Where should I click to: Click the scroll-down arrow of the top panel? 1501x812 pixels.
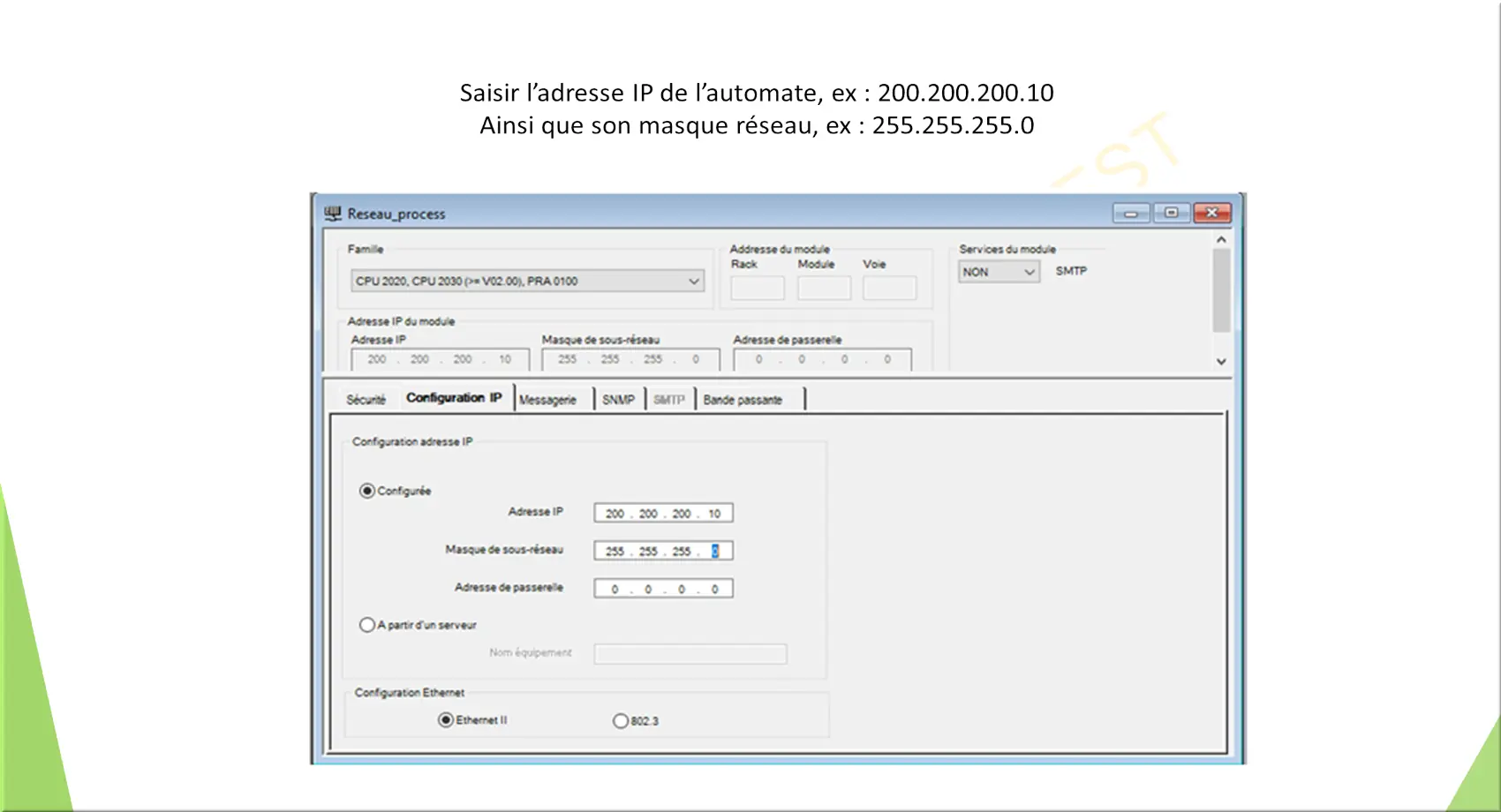(1221, 361)
